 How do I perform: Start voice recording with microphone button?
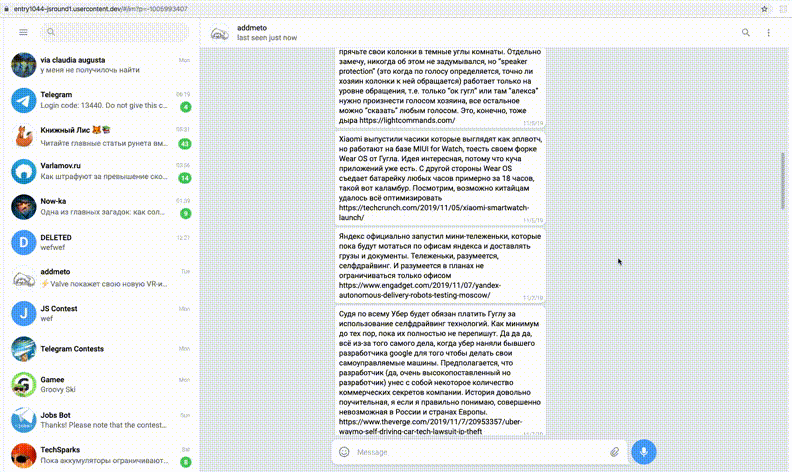coord(644,451)
